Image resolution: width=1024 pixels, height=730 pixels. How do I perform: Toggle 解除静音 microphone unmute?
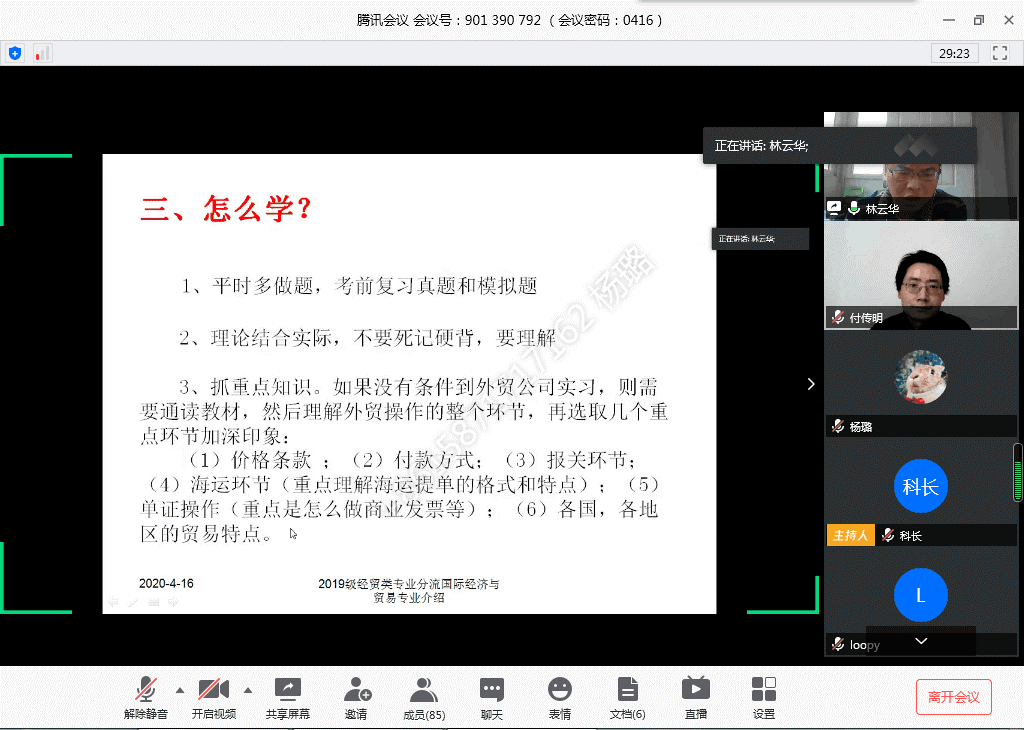pos(146,689)
